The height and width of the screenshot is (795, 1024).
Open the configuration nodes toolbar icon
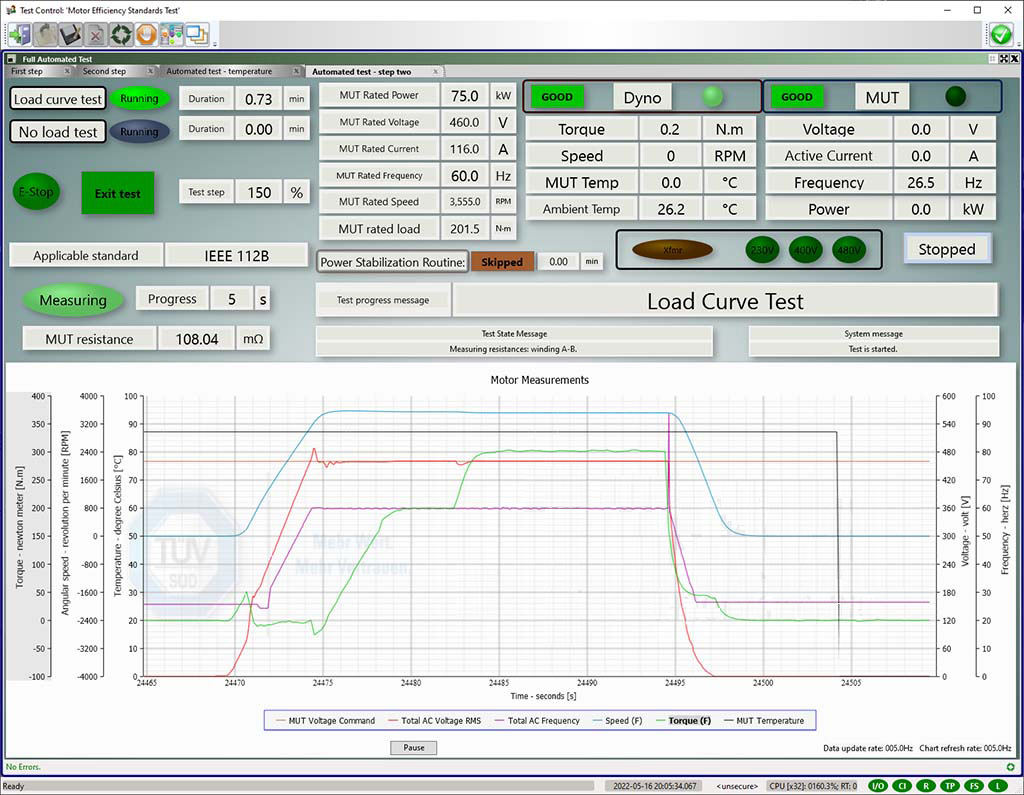tap(170, 33)
